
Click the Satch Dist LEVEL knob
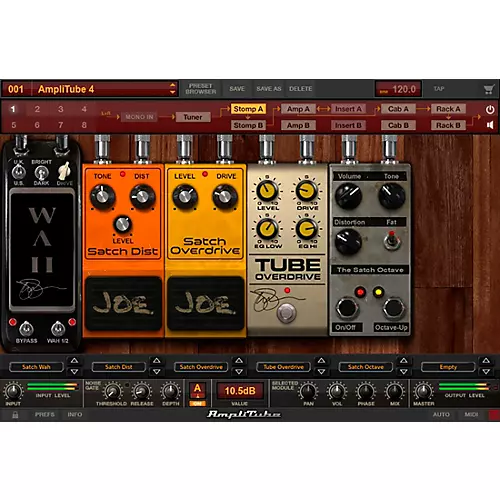122,224
